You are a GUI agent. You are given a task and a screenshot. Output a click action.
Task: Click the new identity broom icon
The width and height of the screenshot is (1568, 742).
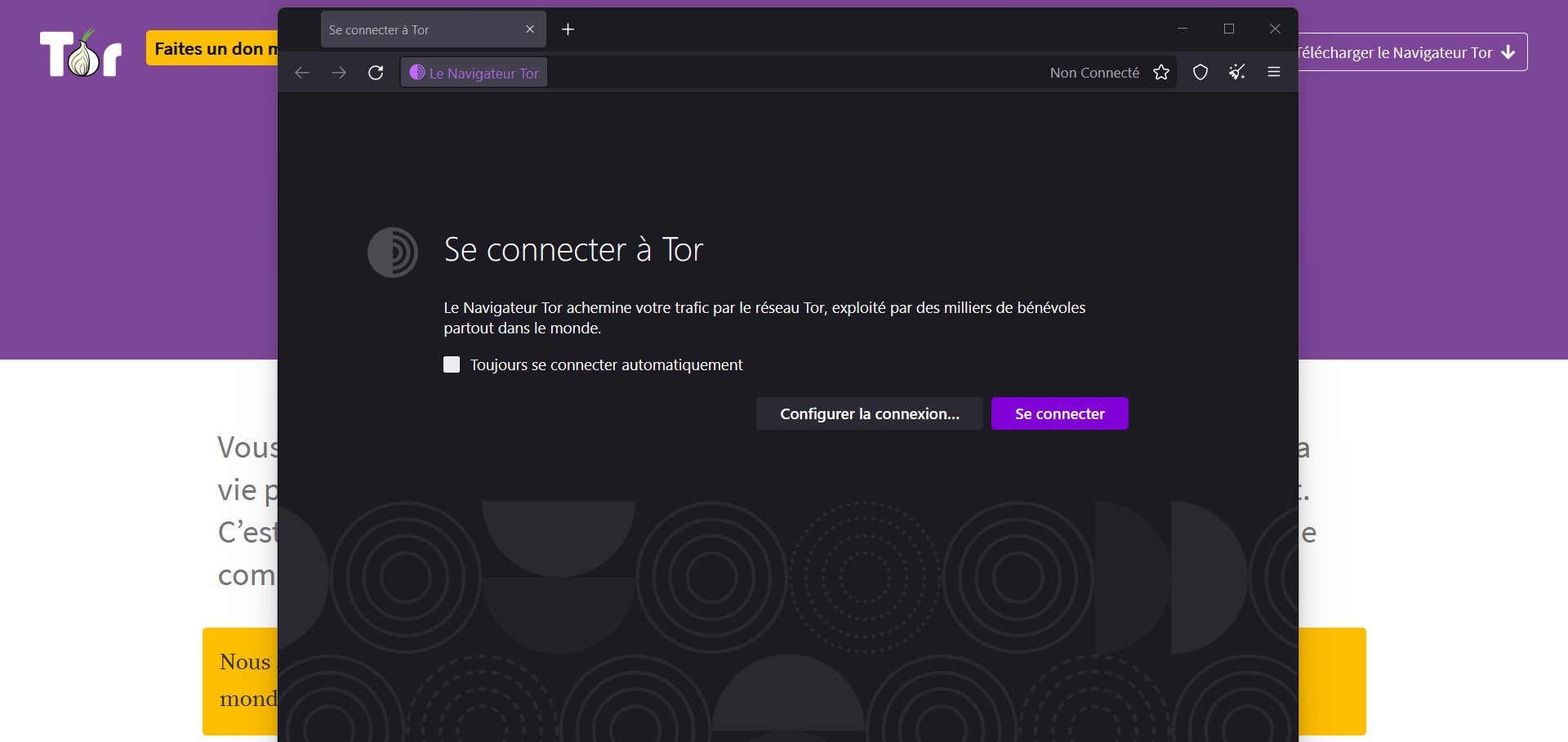pyautogui.click(x=1236, y=73)
